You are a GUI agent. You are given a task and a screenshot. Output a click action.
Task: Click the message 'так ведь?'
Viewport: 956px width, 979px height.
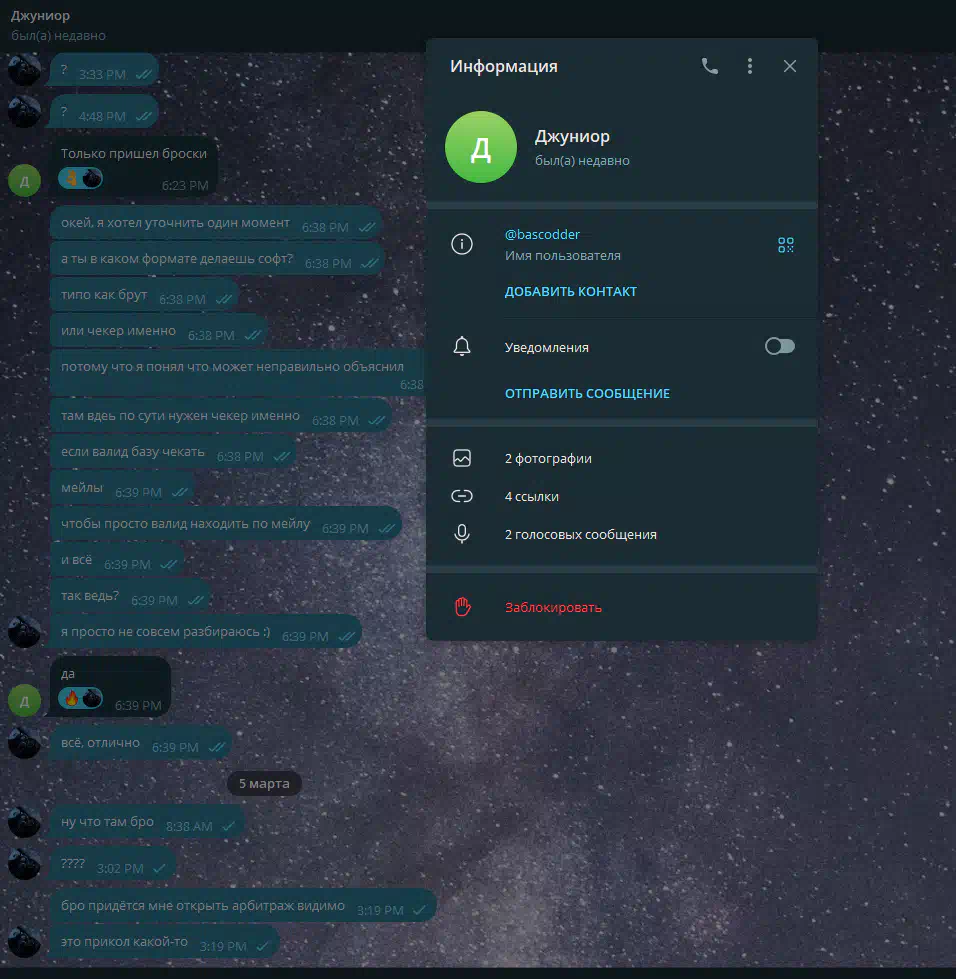[x=131, y=596]
